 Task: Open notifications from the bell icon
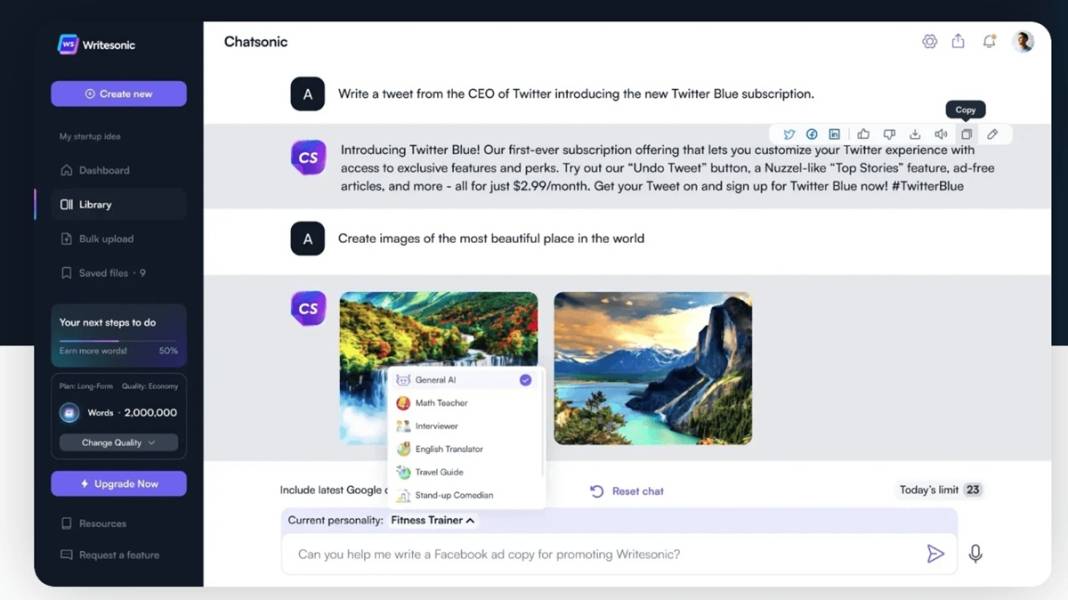tap(989, 41)
